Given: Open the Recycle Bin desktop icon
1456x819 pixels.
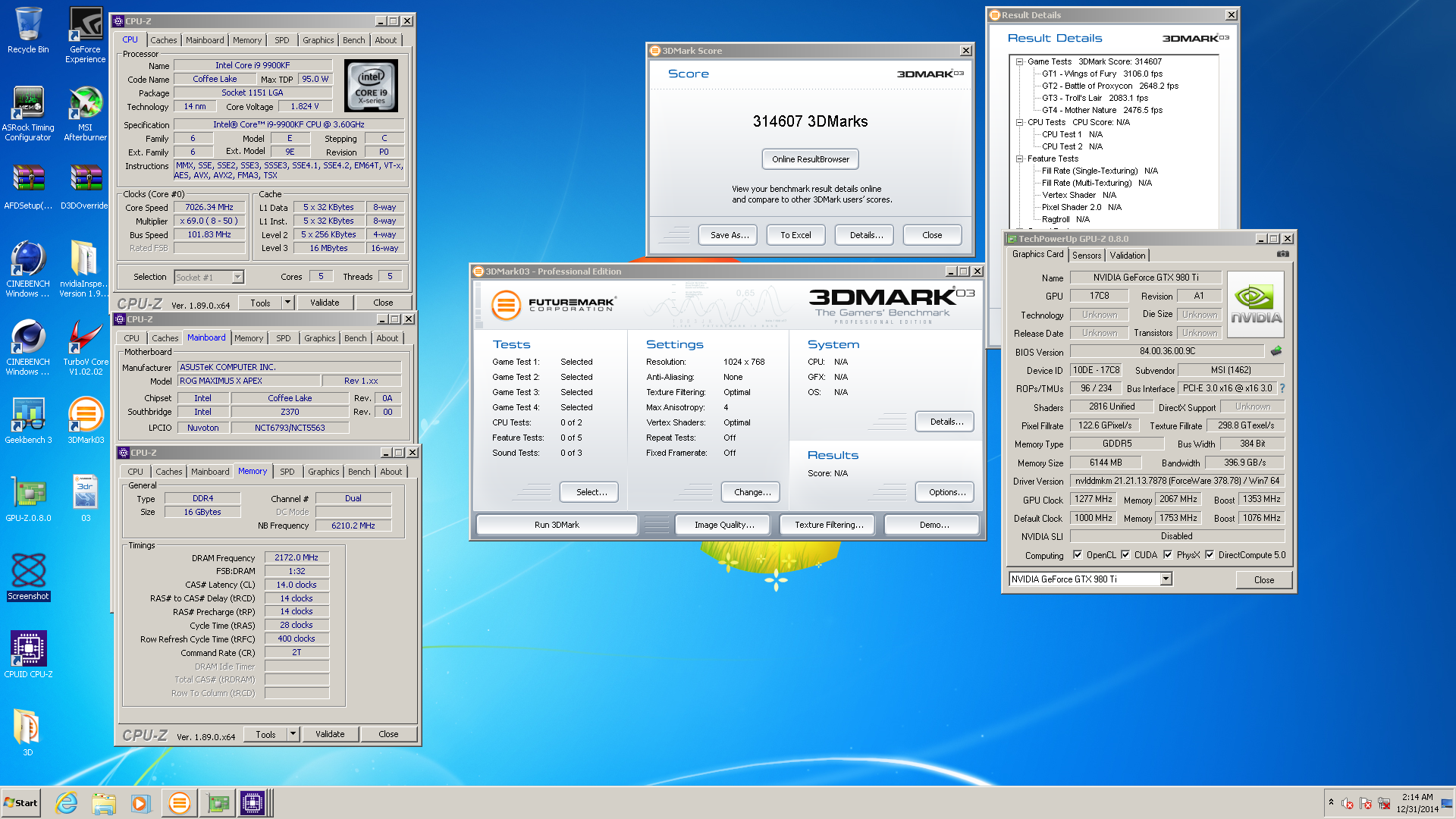Looking at the screenshot, I should coord(28,30).
